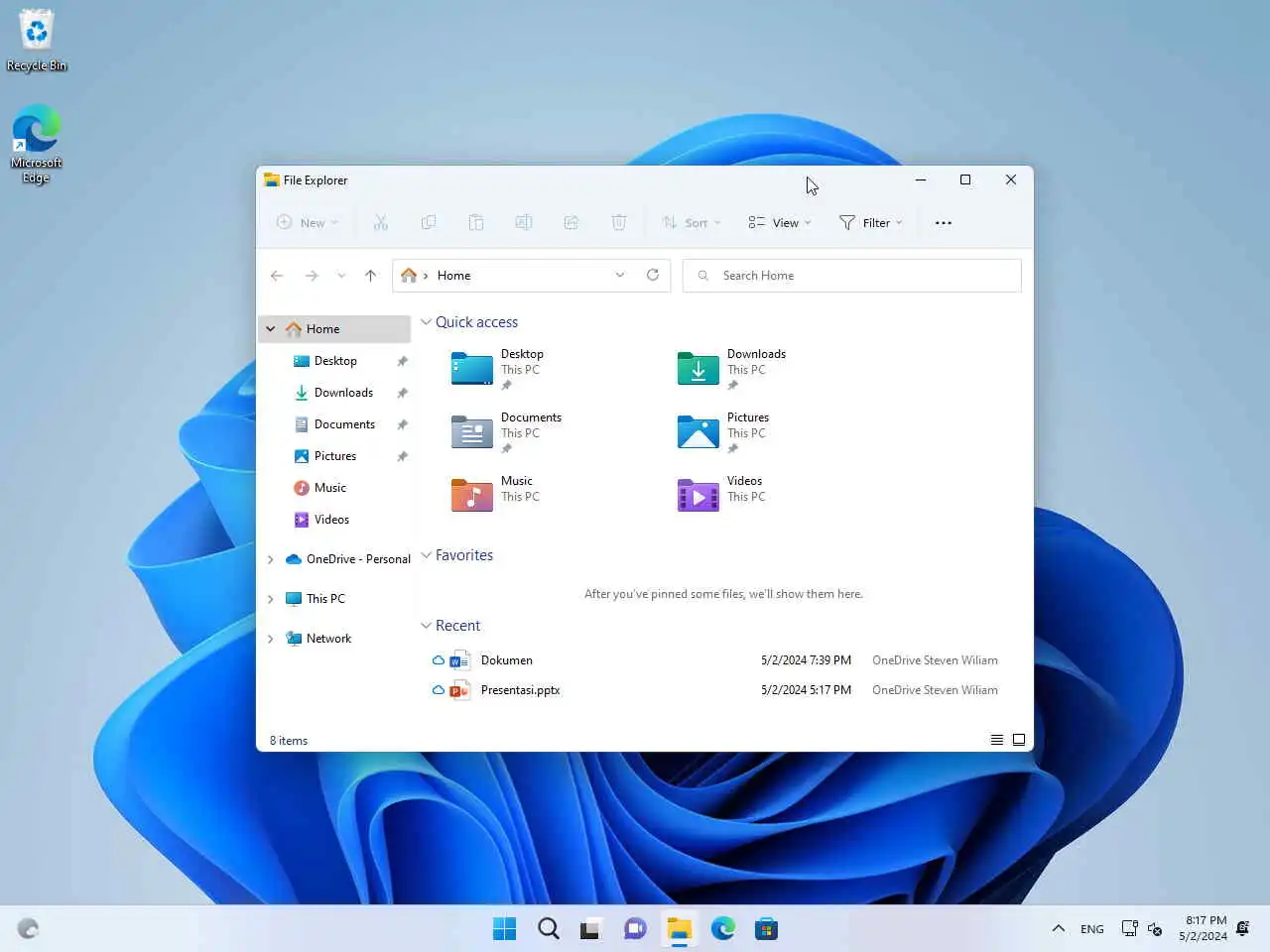
Task: Open the Documents folder in Quick access
Action: [506, 432]
